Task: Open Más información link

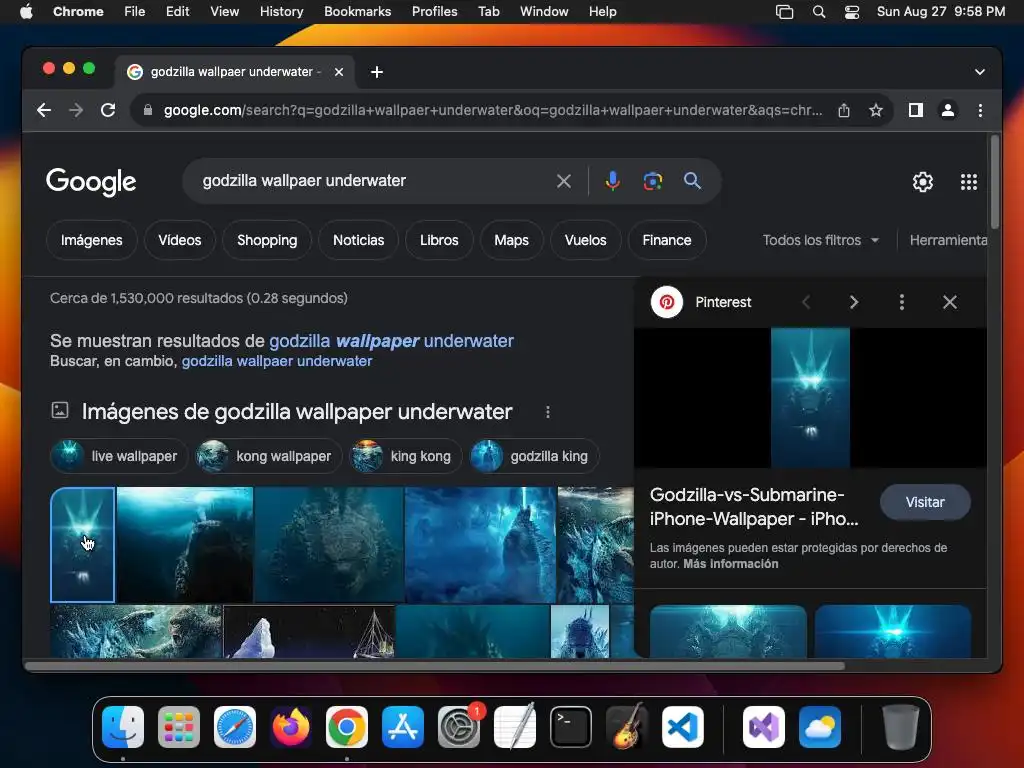Action: coord(731,564)
